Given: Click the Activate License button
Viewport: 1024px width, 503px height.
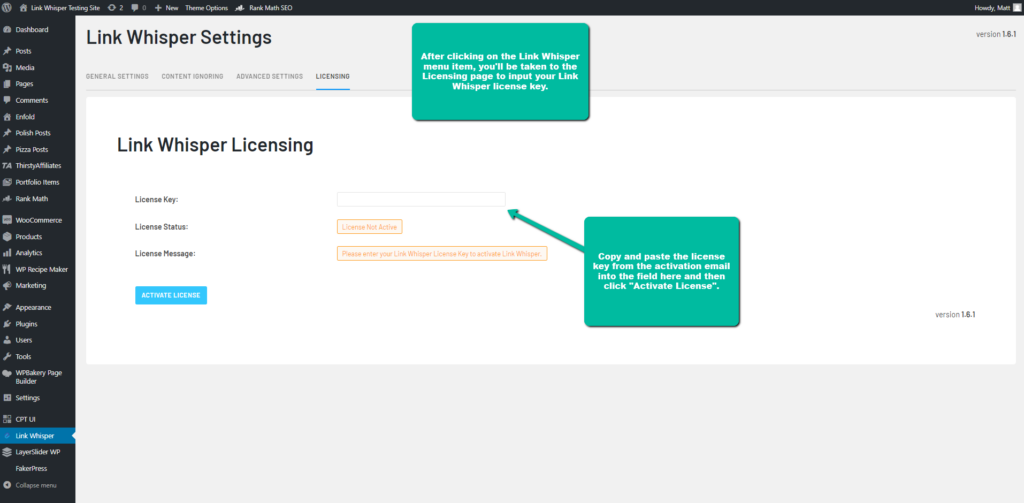Looking at the screenshot, I should (171, 295).
